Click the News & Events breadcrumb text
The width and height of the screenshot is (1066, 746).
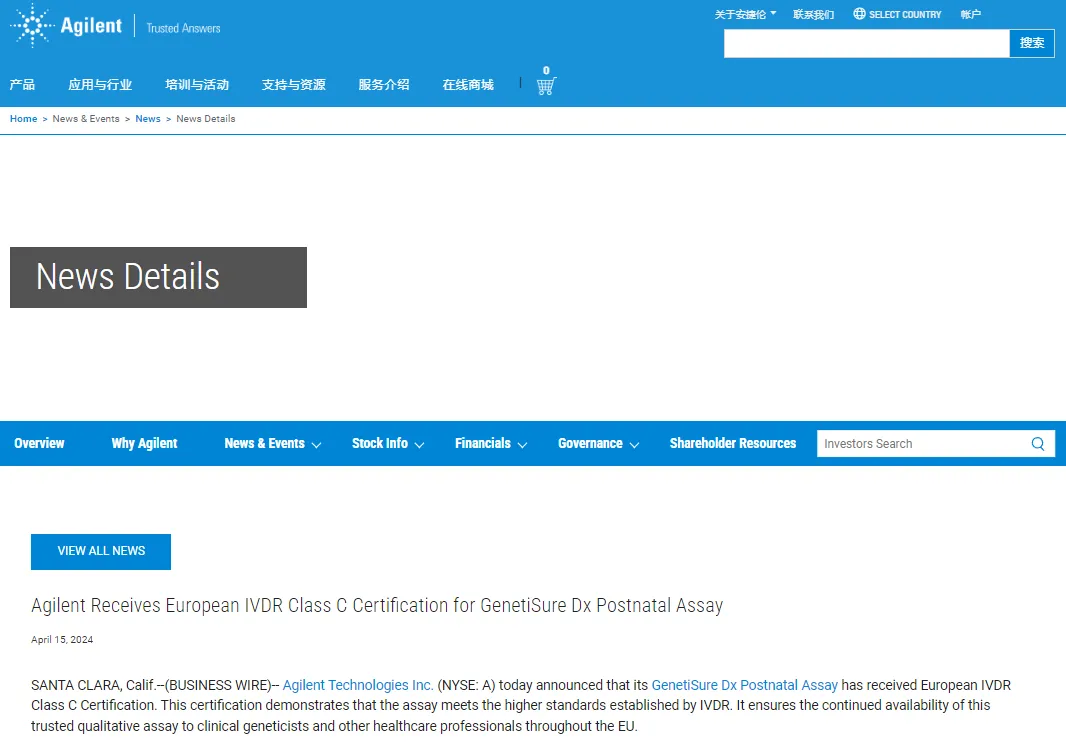pyautogui.click(x=86, y=118)
